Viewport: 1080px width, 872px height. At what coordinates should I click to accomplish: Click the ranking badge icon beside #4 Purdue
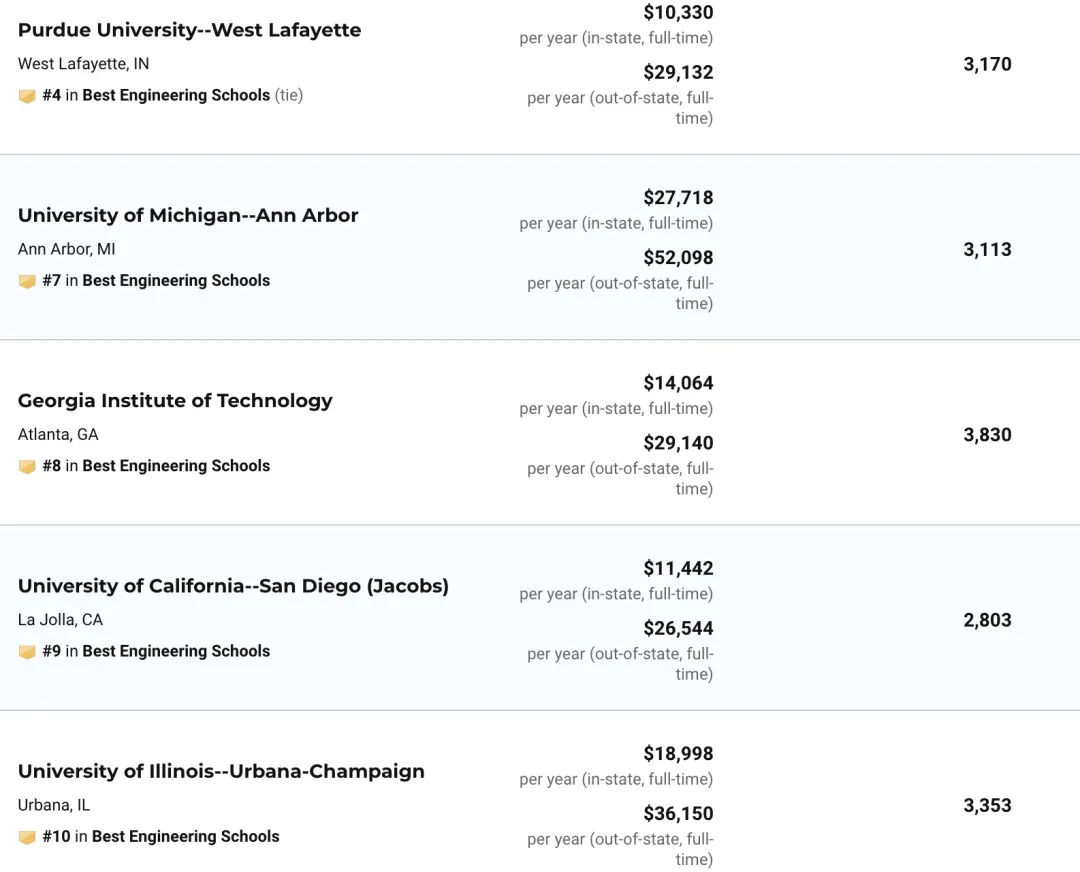(27, 96)
